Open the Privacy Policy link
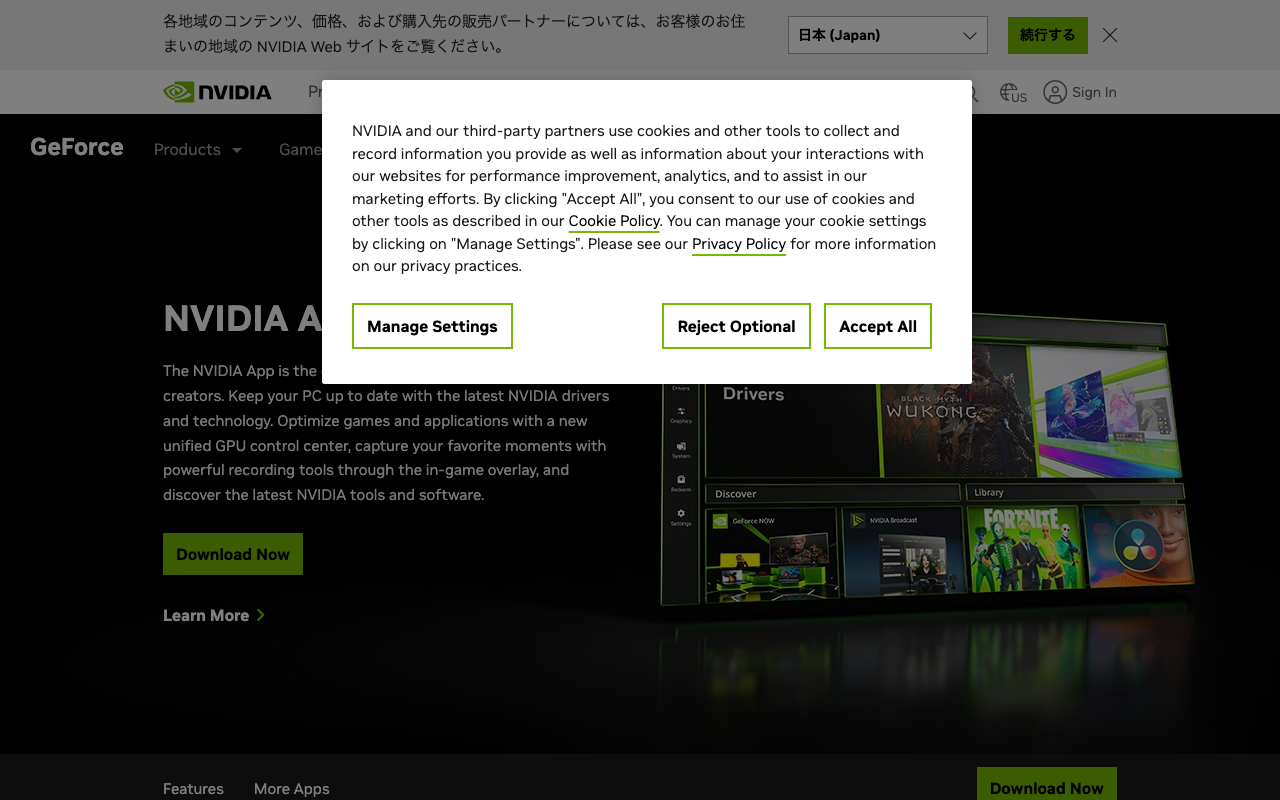The height and width of the screenshot is (800, 1280). [739, 244]
